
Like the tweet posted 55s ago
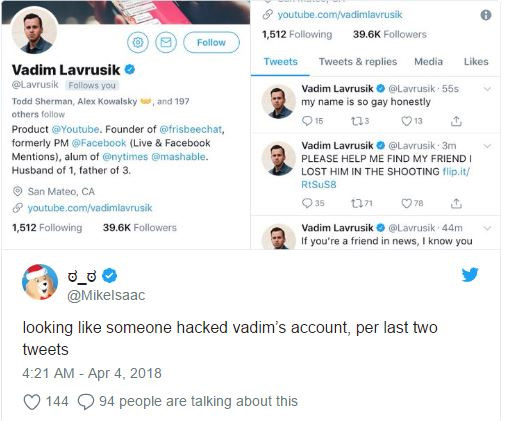pyautogui.click(x=406, y=121)
